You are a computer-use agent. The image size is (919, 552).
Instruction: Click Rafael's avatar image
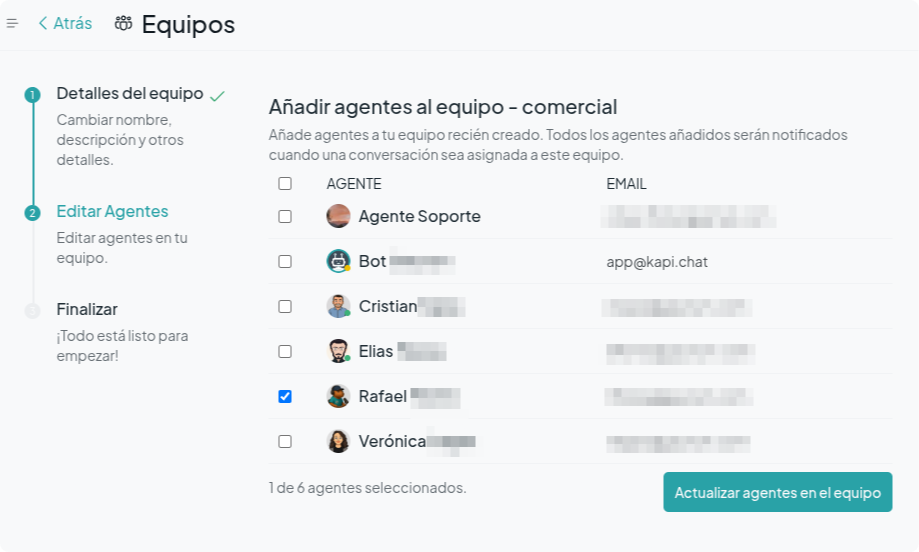(x=338, y=396)
